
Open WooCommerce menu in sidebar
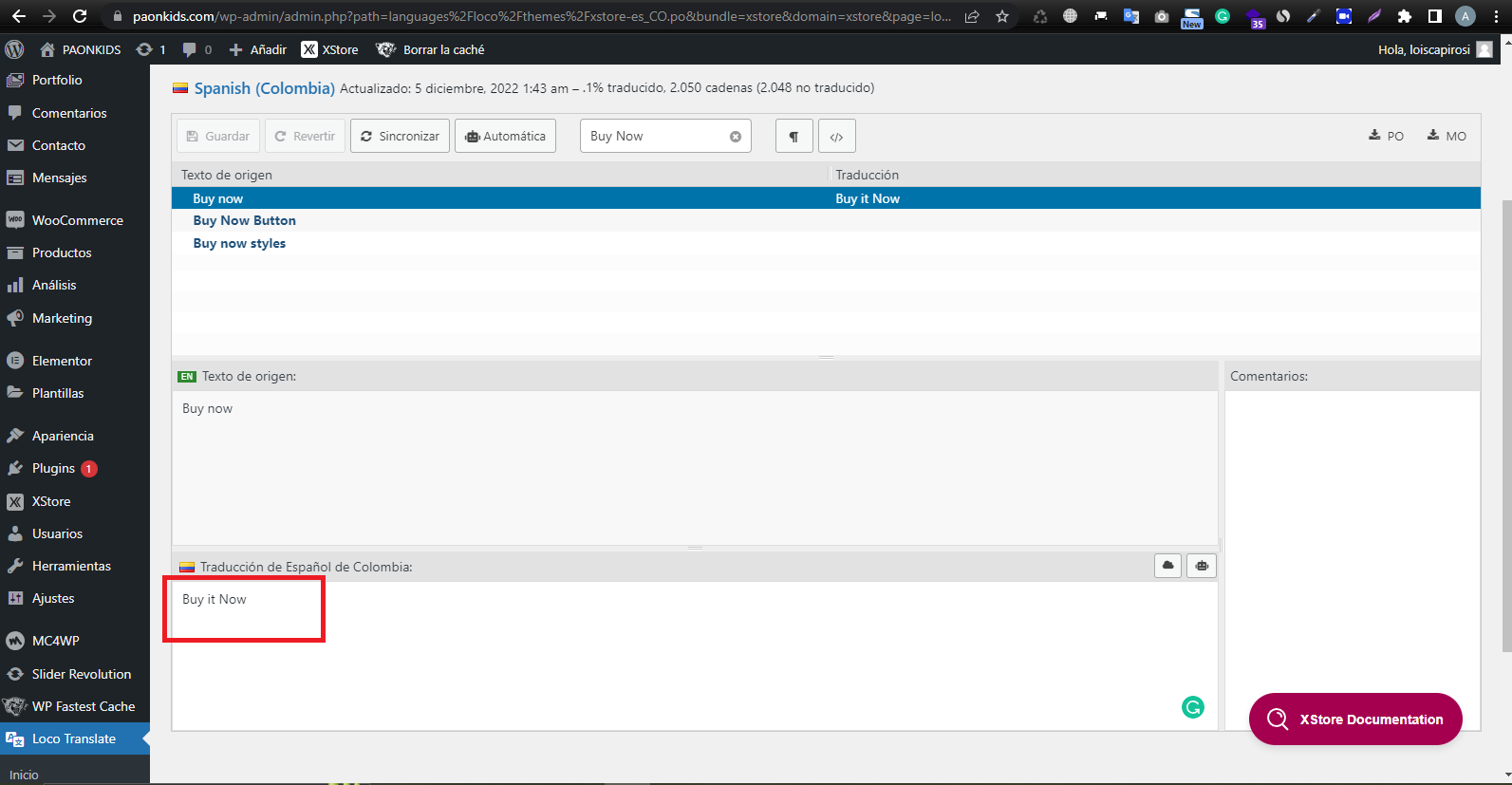tap(74, 220)
